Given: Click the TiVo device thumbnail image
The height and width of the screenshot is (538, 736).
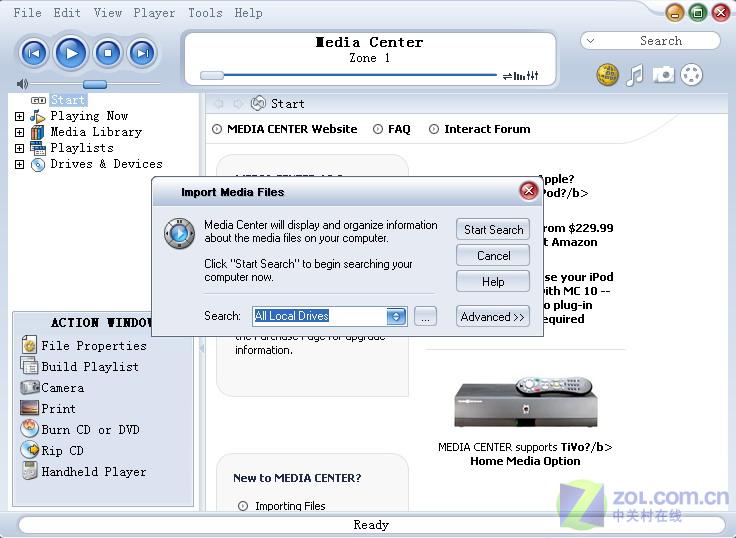Looking at the screenshot, I should click(x=526, y=401).
